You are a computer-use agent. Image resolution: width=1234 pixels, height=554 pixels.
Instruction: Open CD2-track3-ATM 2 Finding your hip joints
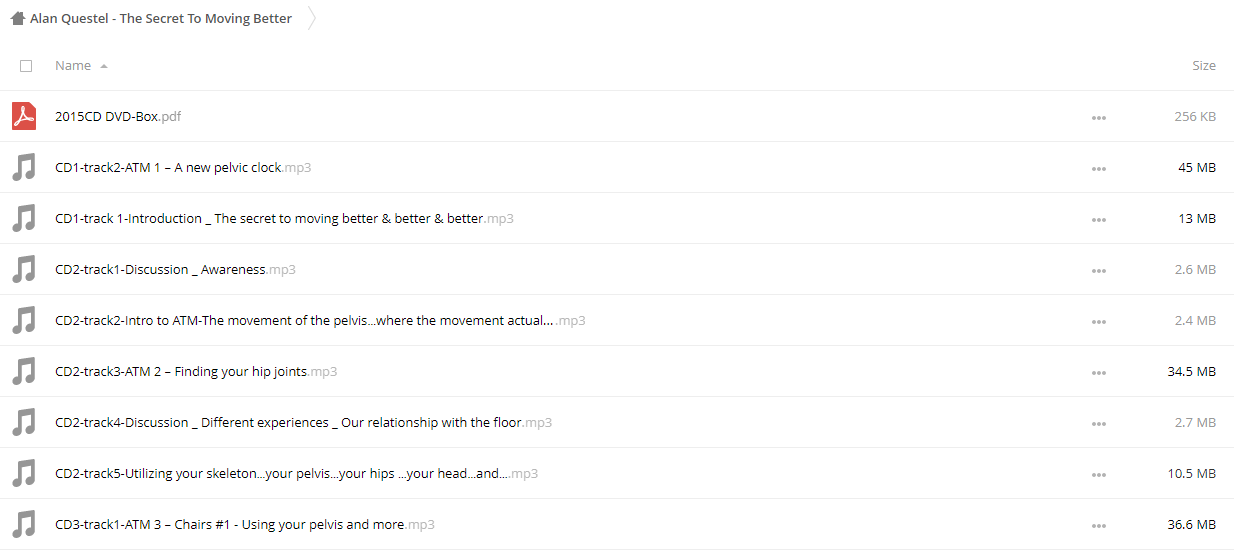pos(181,371)
